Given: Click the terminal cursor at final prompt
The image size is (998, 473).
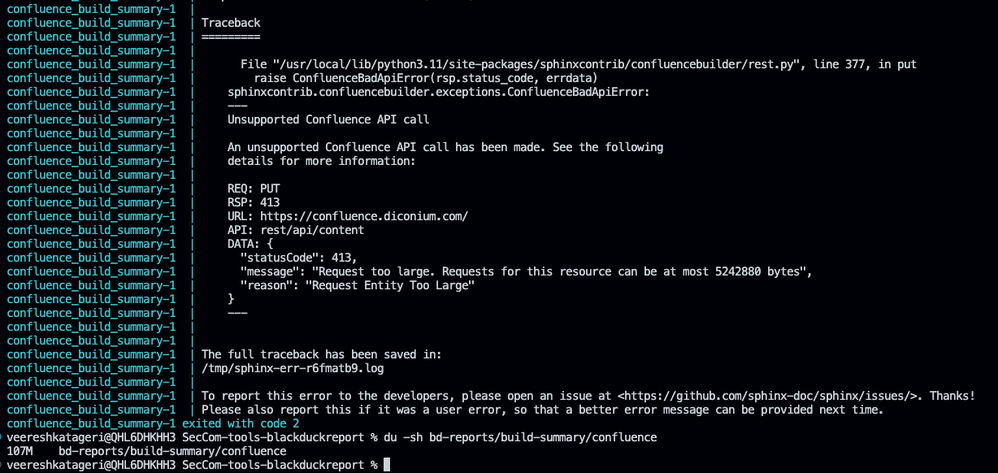Looking at the screenshot, I should (x=386, y=465).
